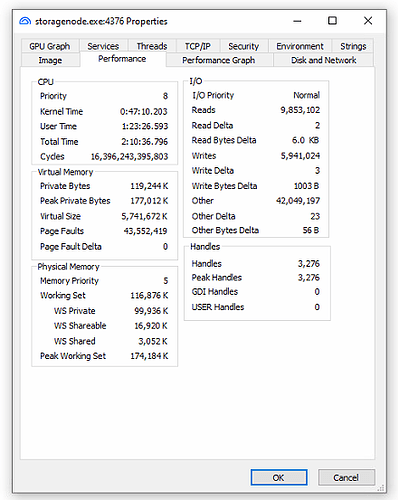Click Reads value 9,853,102

(x=300, y=110)
